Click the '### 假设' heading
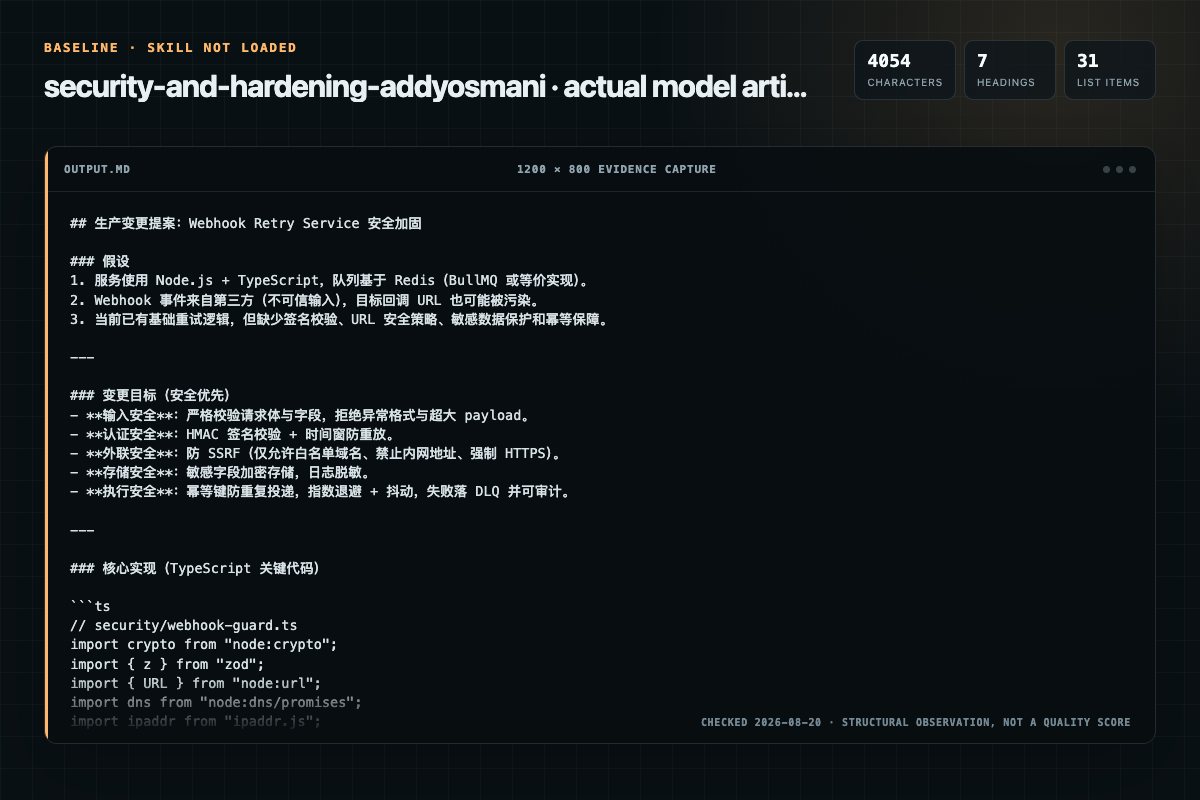Viewport: 1200px width, 800px height. pyautogui.click(x=100, y=262)
